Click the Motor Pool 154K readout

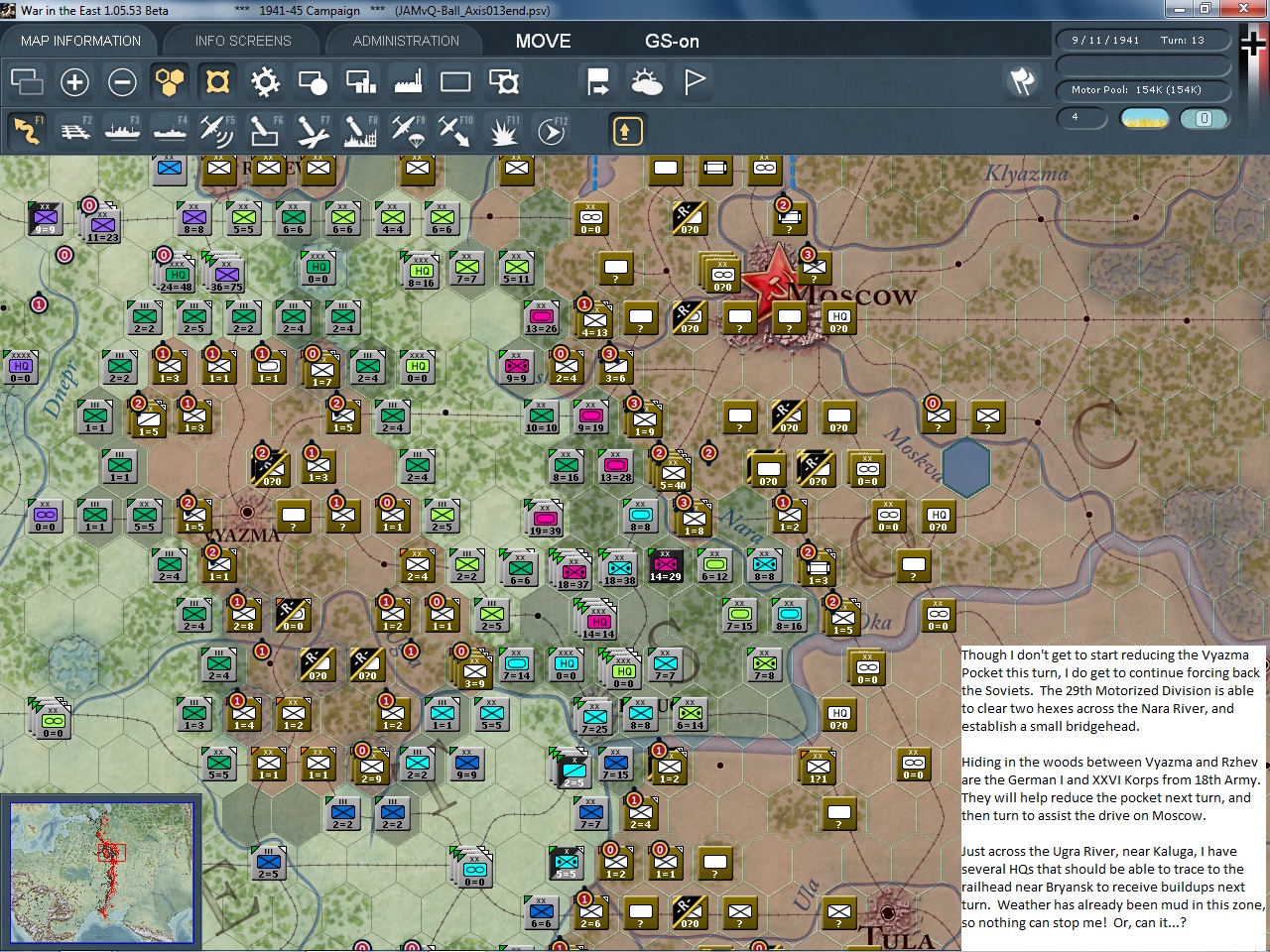pos(1142,90)
